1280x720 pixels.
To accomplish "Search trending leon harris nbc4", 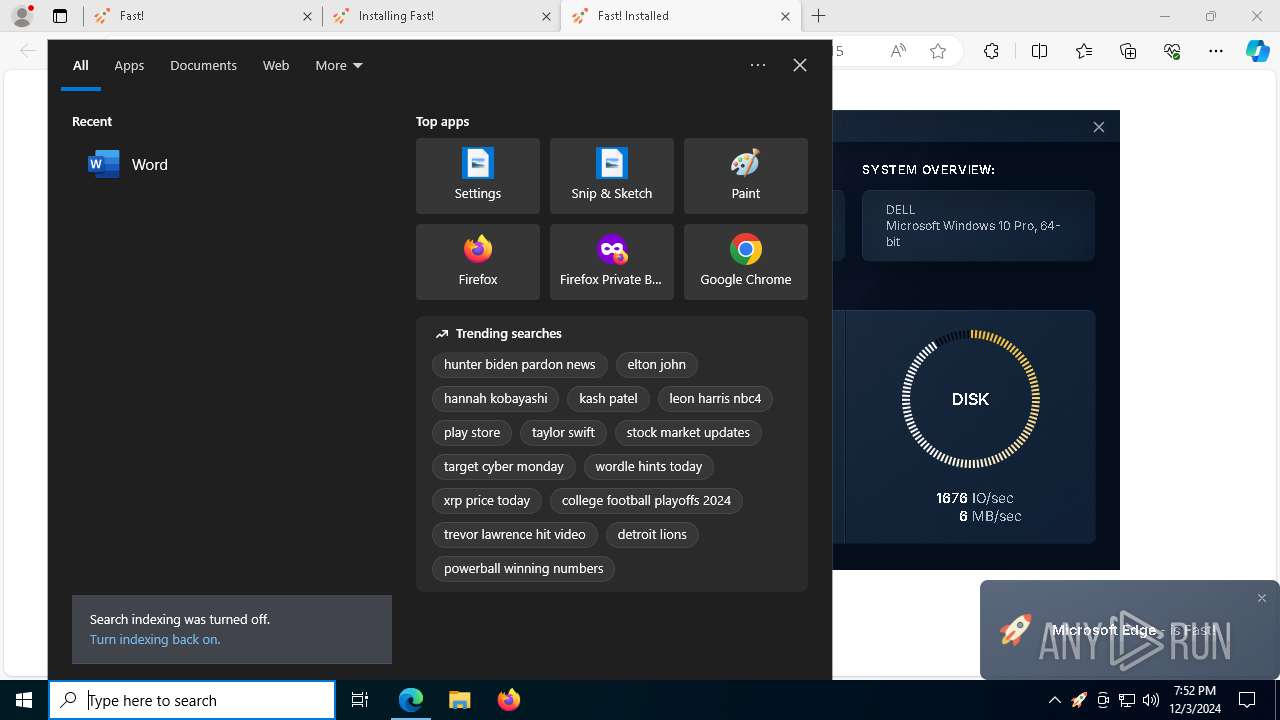I will coord(715,399).
